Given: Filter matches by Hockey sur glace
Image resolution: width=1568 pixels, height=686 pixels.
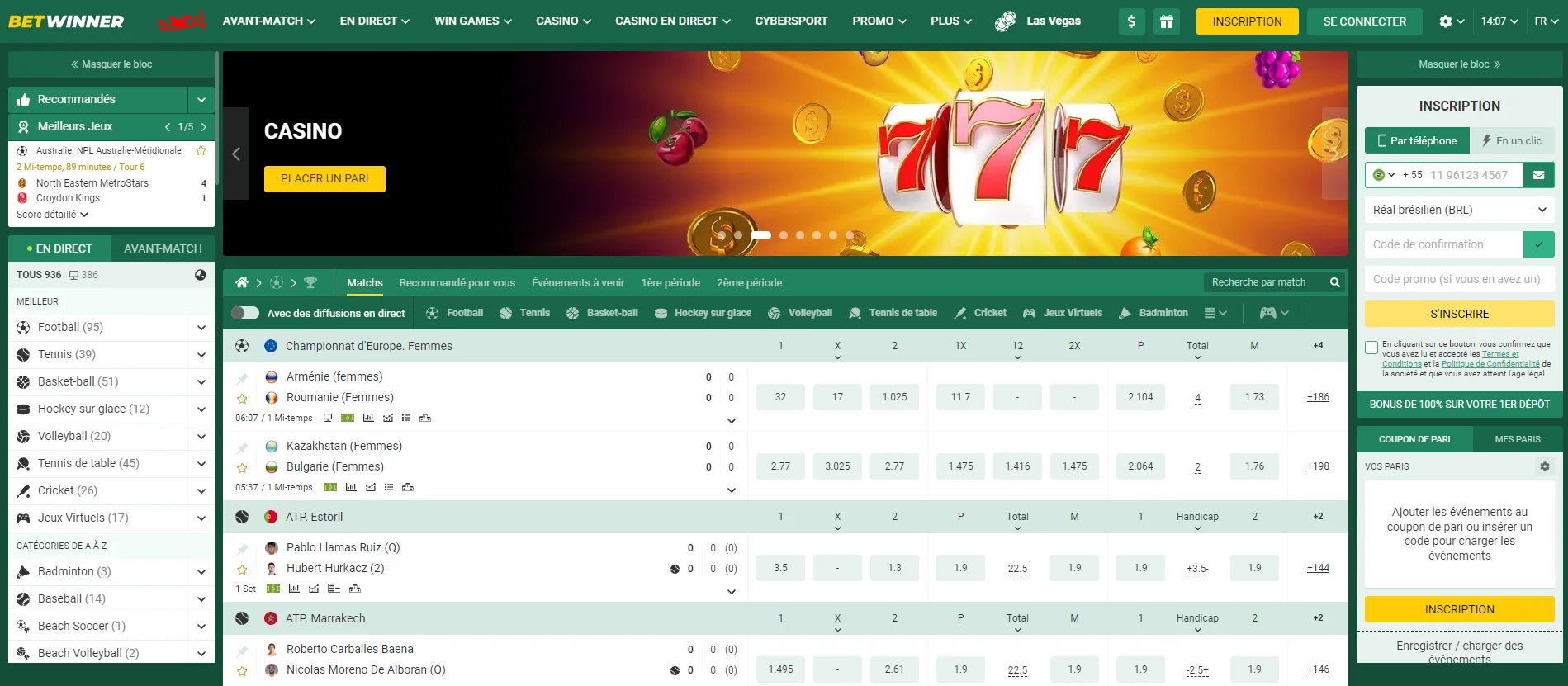Looking at the screenshot, I should 703,313.
